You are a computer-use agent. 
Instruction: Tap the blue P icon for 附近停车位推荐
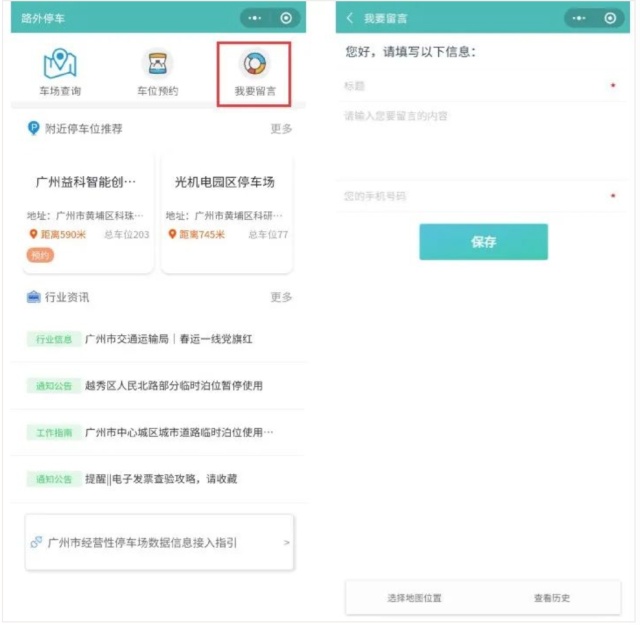pos(34,129)
